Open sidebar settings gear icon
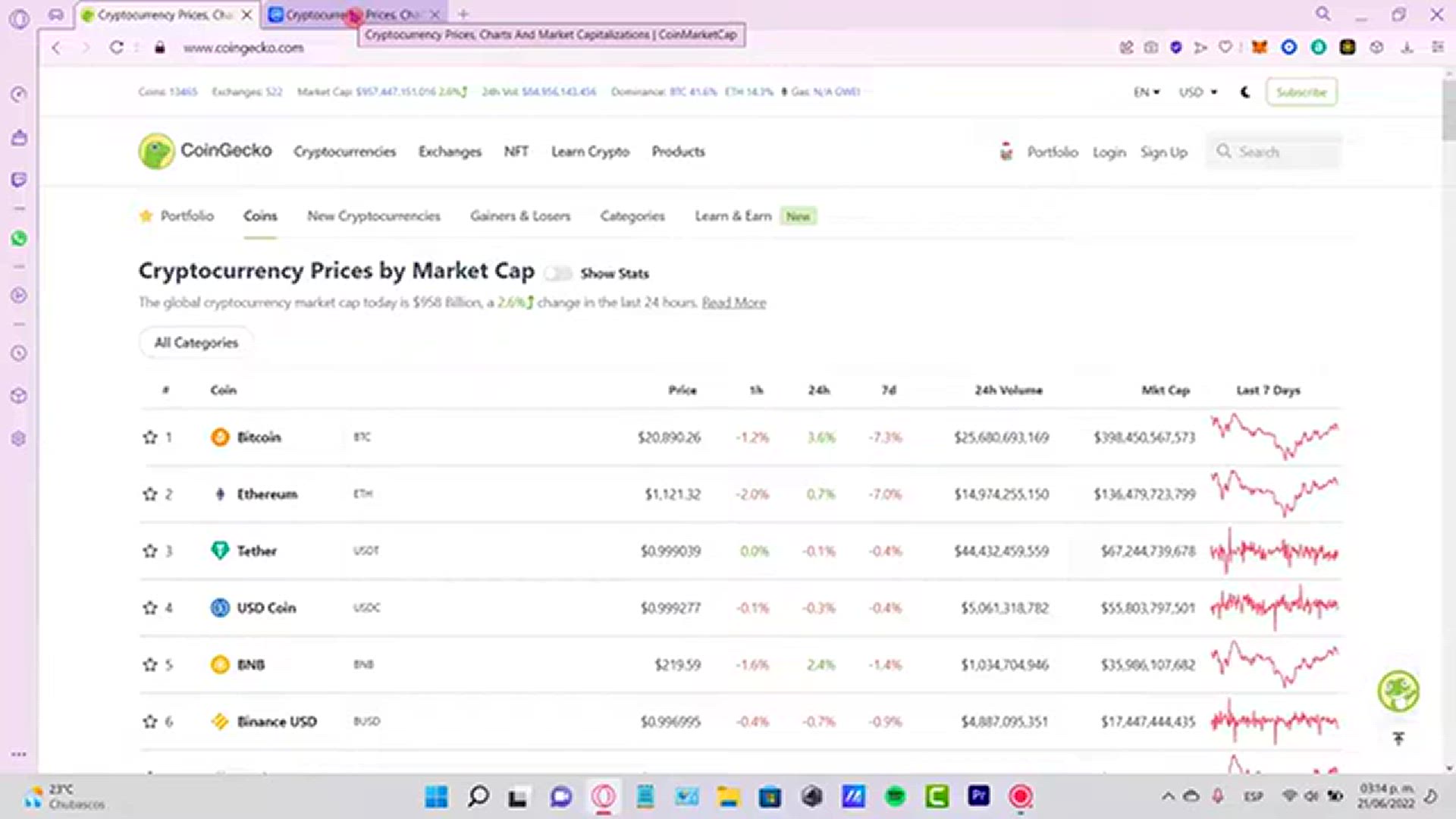 [x=19, y=439]
